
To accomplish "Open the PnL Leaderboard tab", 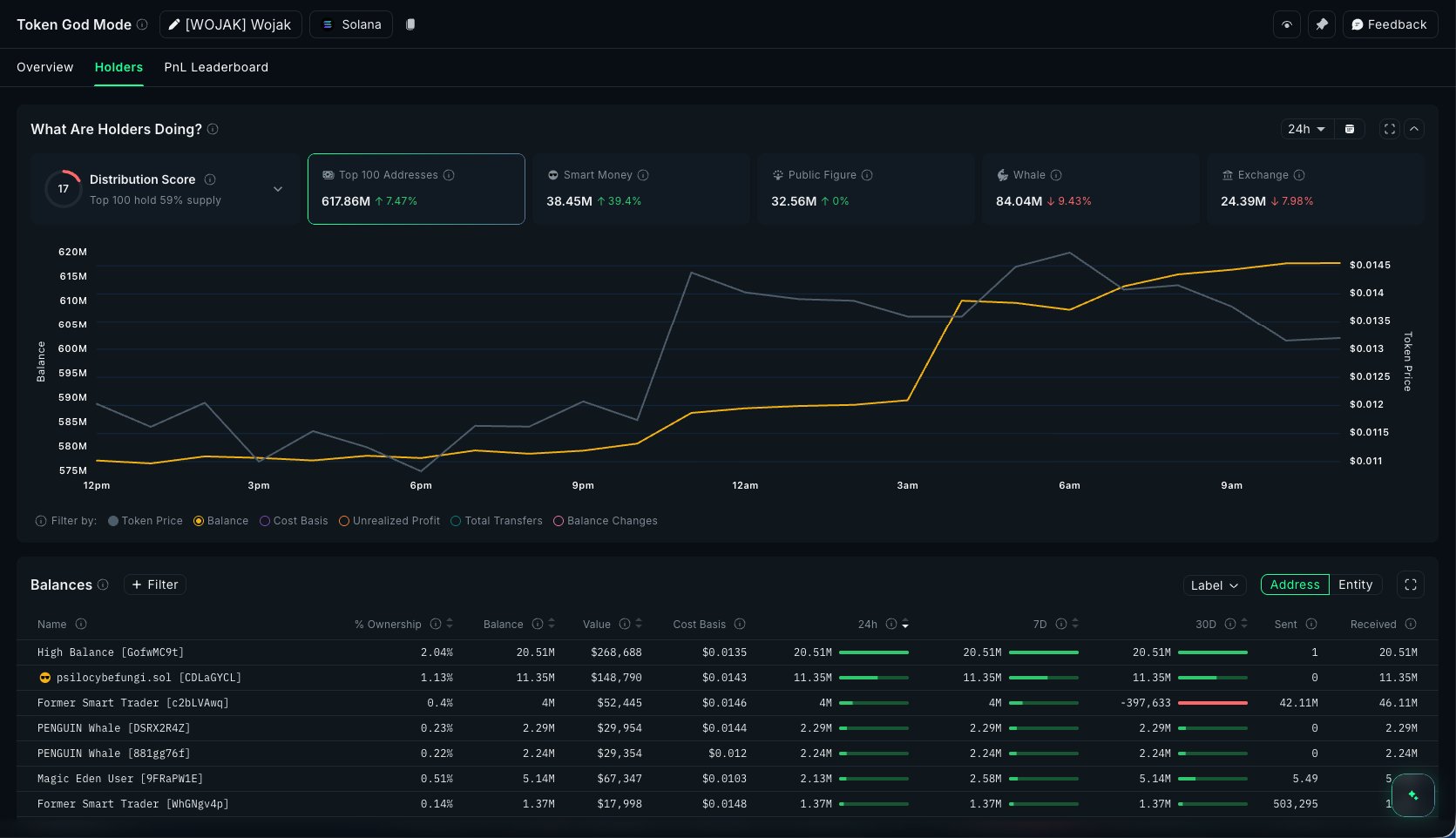I will coord(216,67).
